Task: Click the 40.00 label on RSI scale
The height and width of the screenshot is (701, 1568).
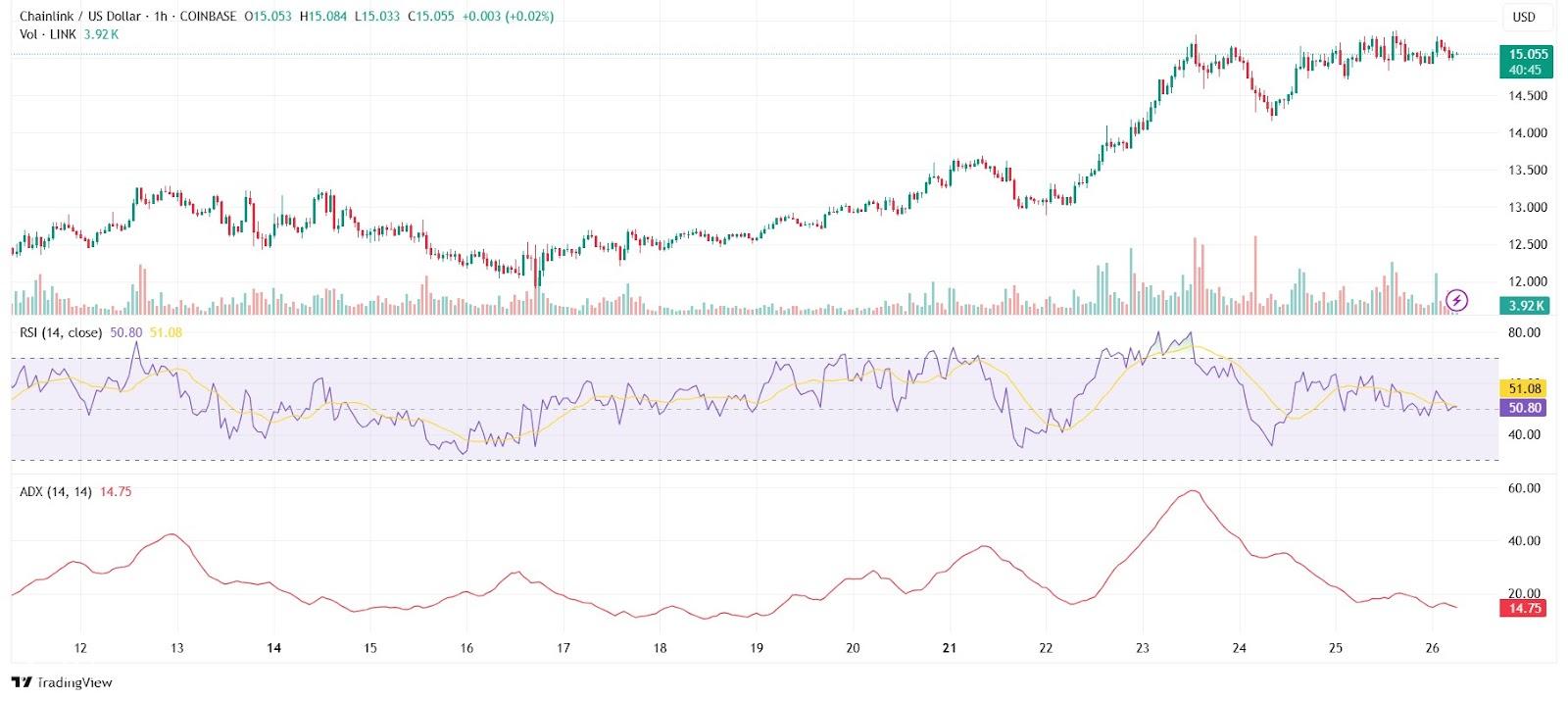Action: point(1525,434)
